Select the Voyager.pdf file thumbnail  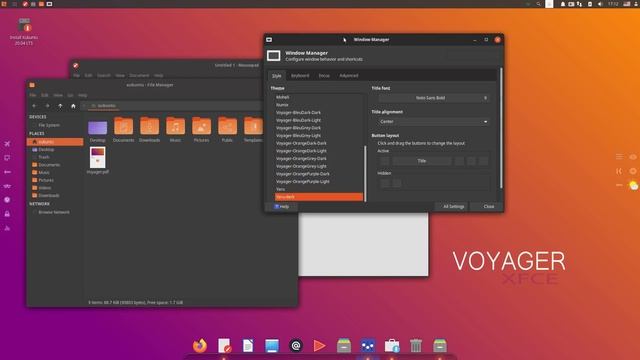click(x=98, y=158)
